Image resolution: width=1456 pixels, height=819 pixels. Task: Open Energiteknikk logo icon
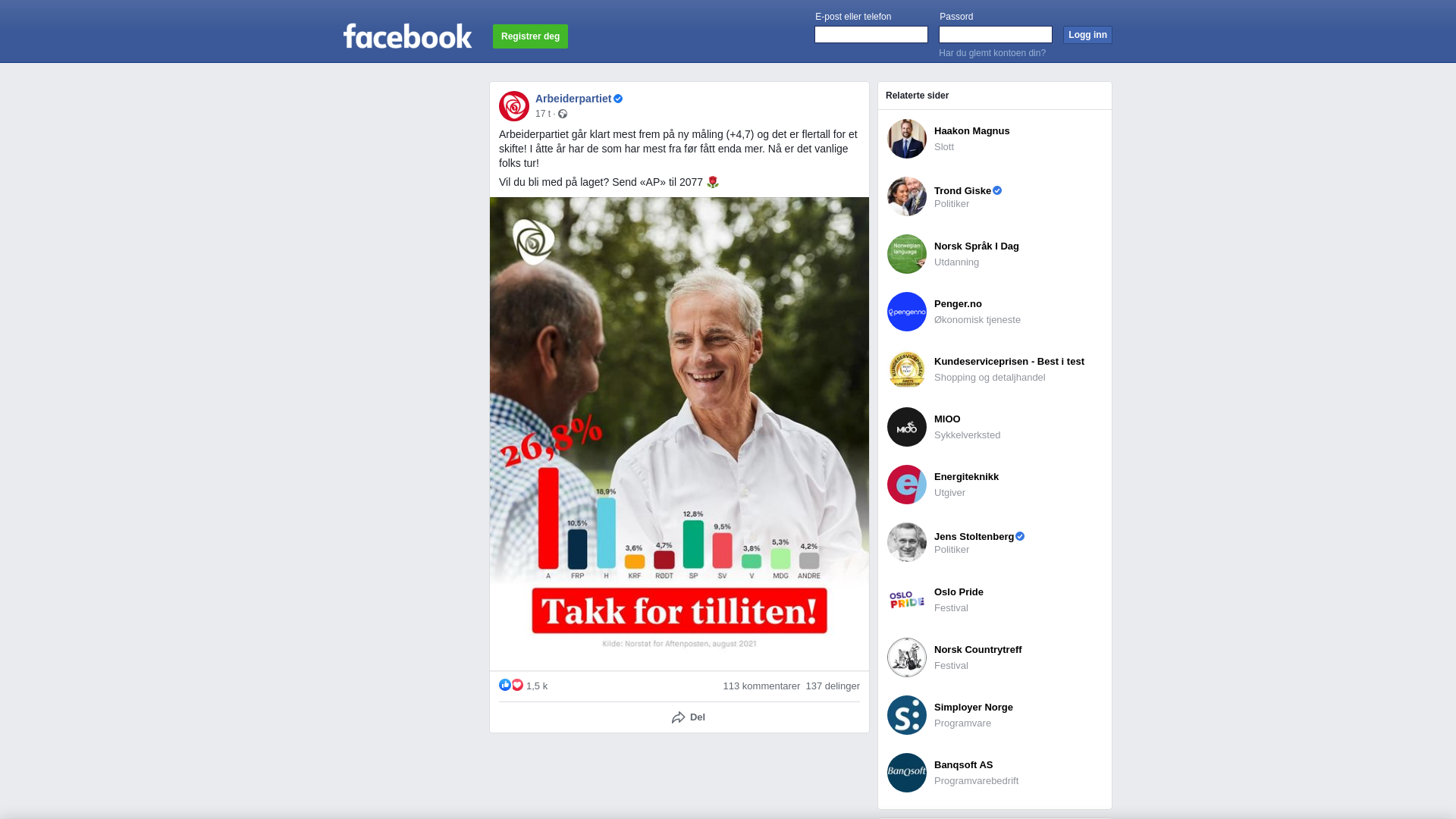coord(907,485)
